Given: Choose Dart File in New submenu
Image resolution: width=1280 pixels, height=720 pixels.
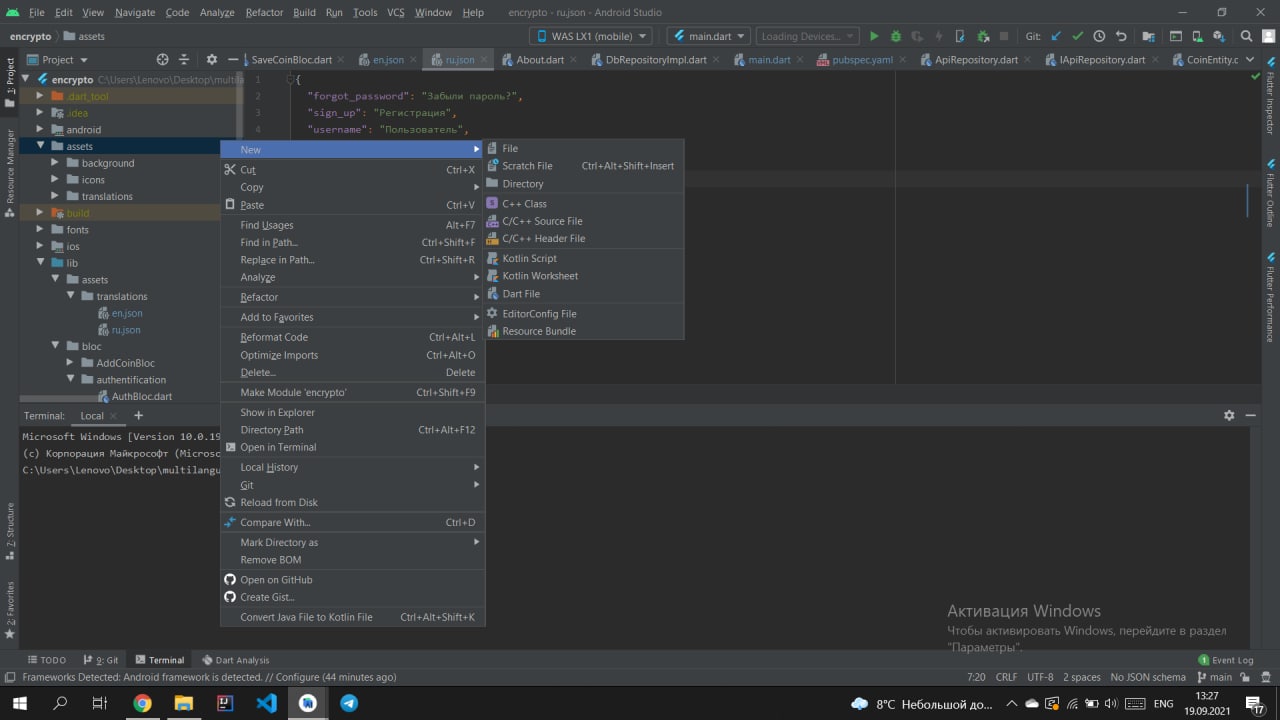Looking at the screenshot, I should tap(584, 294).
